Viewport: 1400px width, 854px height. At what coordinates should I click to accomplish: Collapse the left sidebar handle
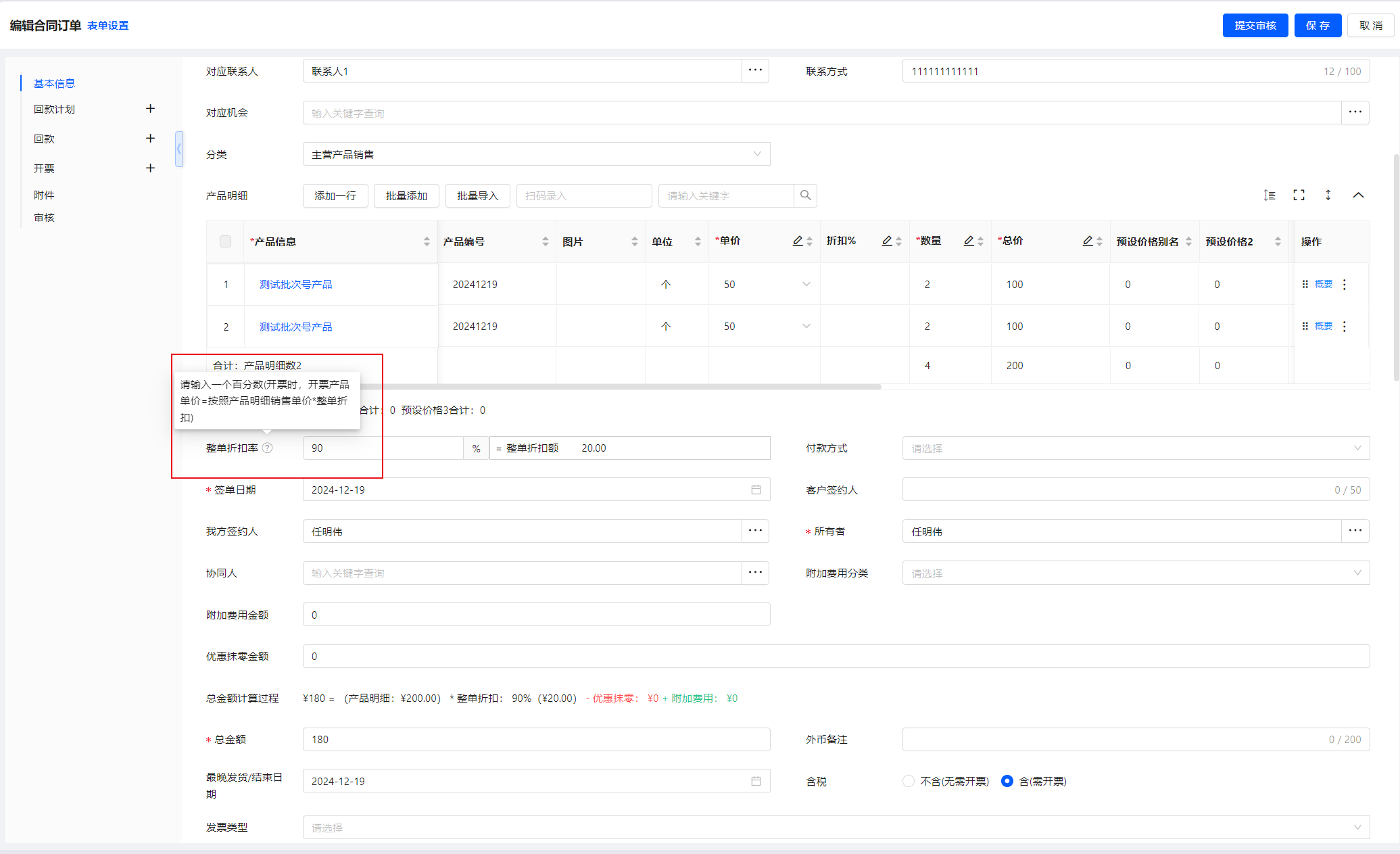click(x=178, y=149)
